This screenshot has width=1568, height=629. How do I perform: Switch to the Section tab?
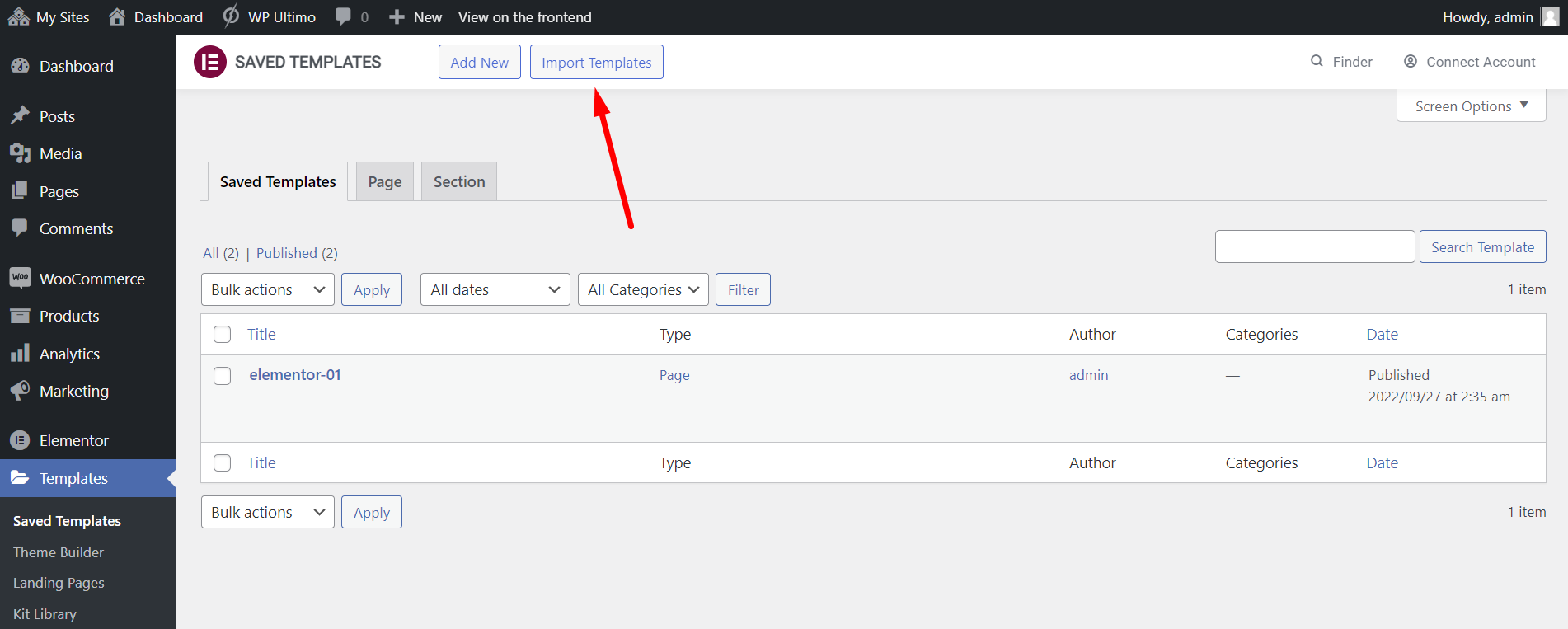(459, 181)
